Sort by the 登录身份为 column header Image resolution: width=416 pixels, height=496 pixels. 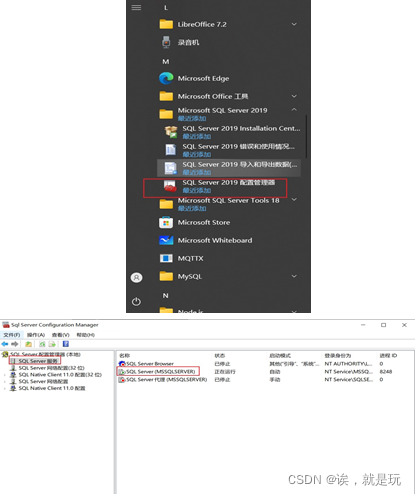(x=338, y=356)
